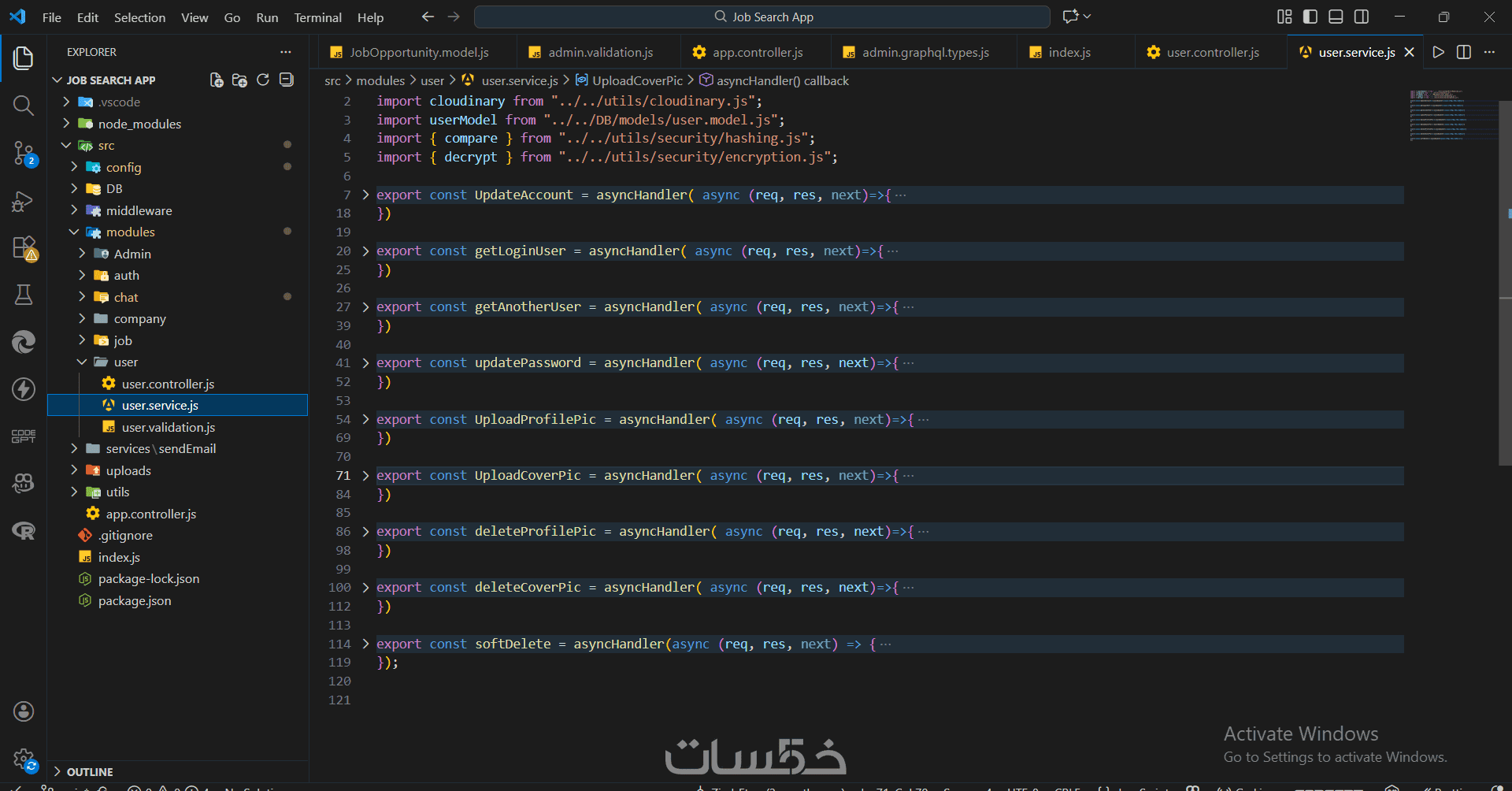Open the Edge browser tools view
Screen dimensions: 1512x791
pyautogui.click(x=24, y=342)
